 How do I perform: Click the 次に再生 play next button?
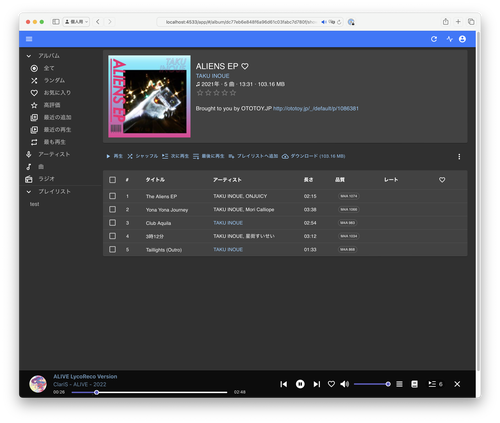[175, 156]
